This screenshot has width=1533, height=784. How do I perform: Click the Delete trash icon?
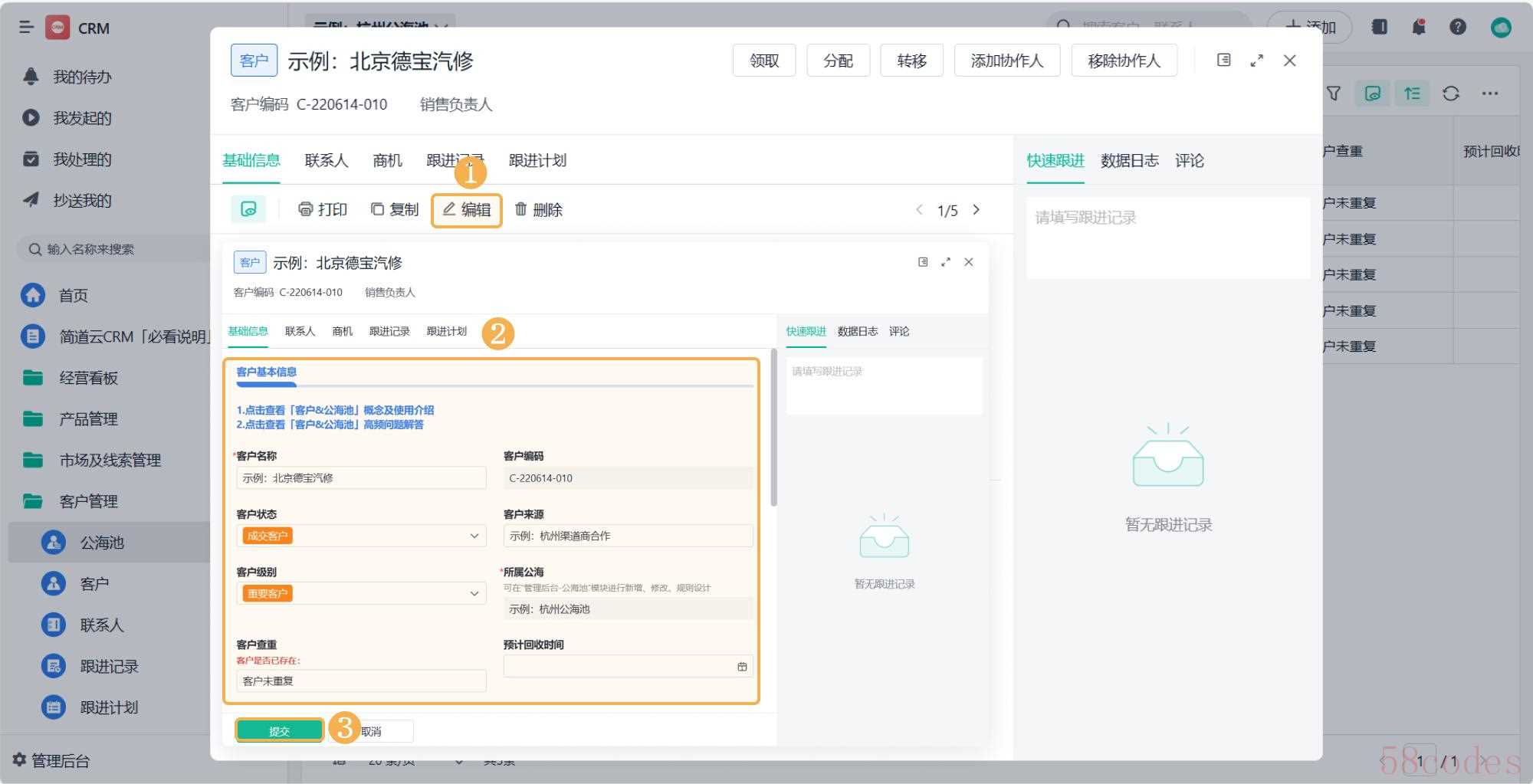pyautogui.click(x=521, y=209)
